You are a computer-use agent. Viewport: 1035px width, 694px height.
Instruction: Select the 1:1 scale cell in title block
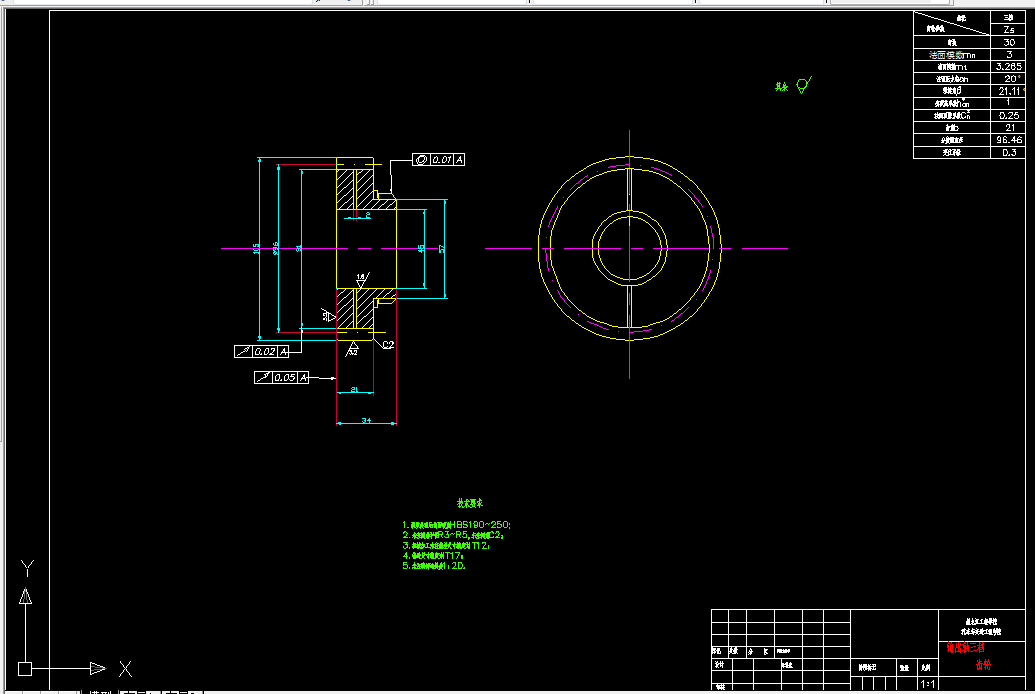[x=927, y=684]
